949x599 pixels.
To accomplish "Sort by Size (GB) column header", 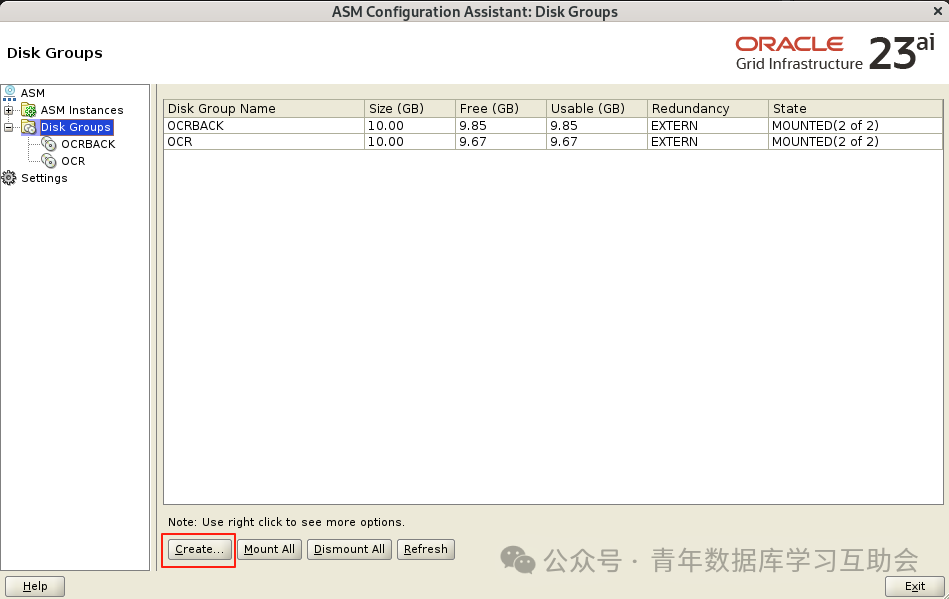I will [410, 108].
